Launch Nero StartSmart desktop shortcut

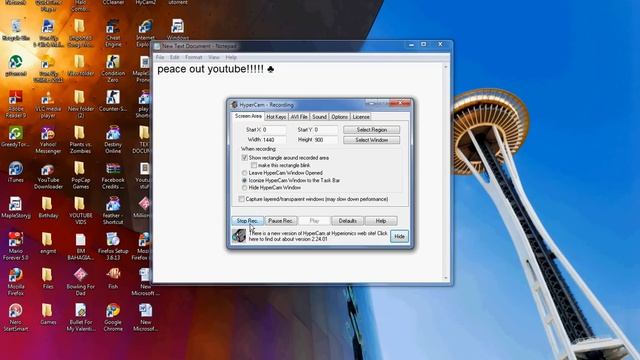coord(16,317)
